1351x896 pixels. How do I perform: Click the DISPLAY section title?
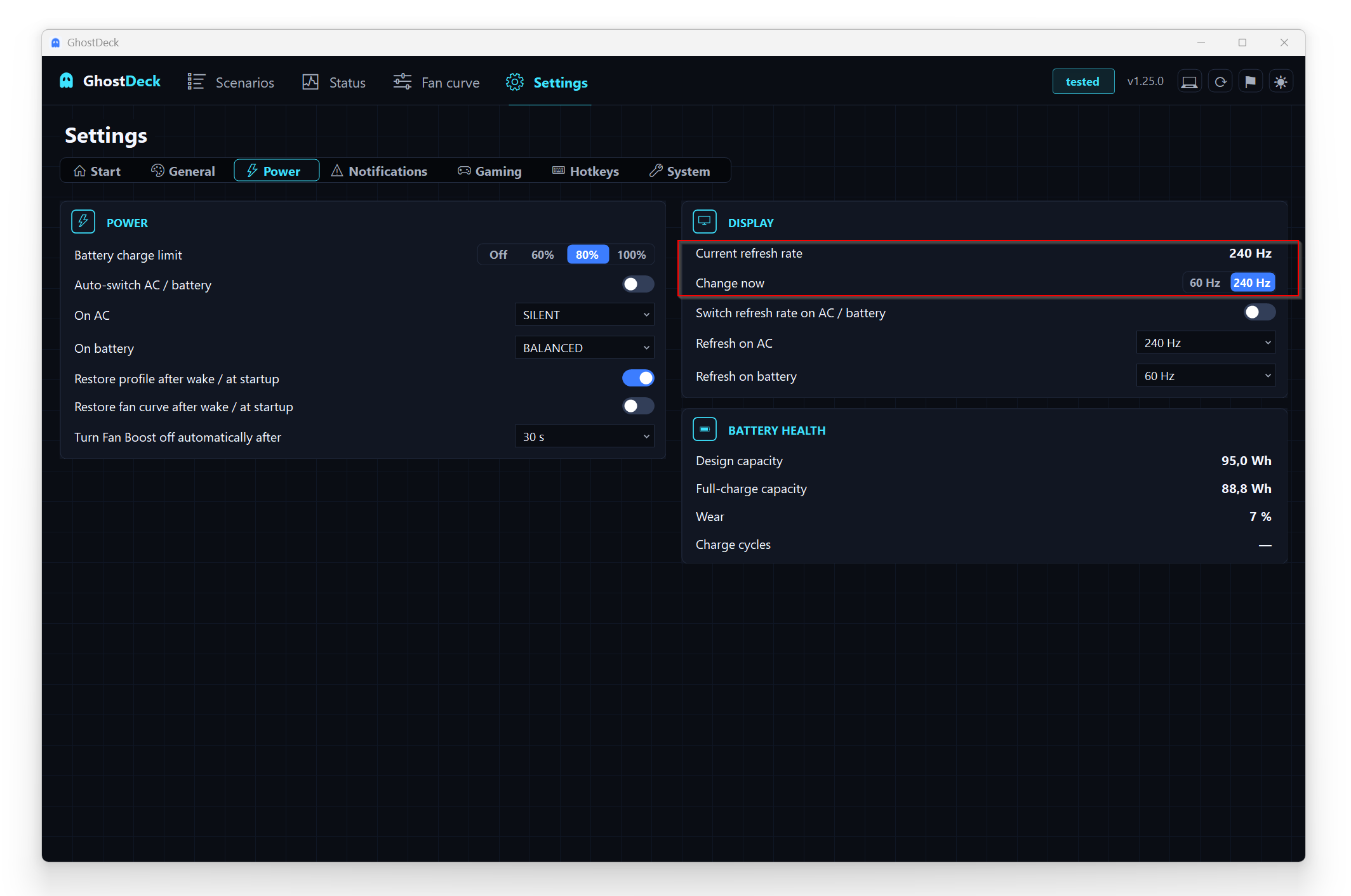[x=750, y=223]
